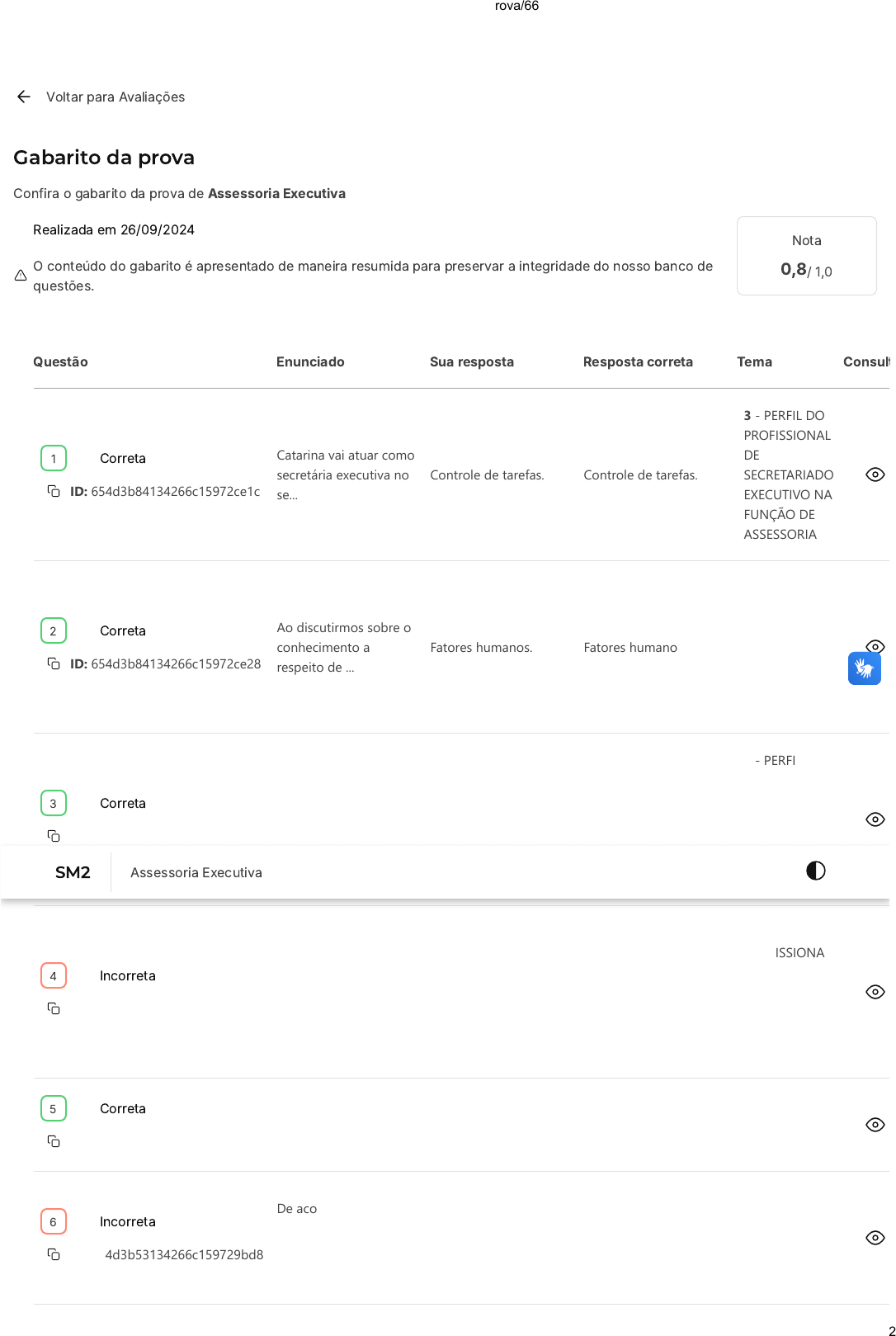Show question 3 details via eye icon
This screenshot has width=896, height=1336.
tap(875, 819)
